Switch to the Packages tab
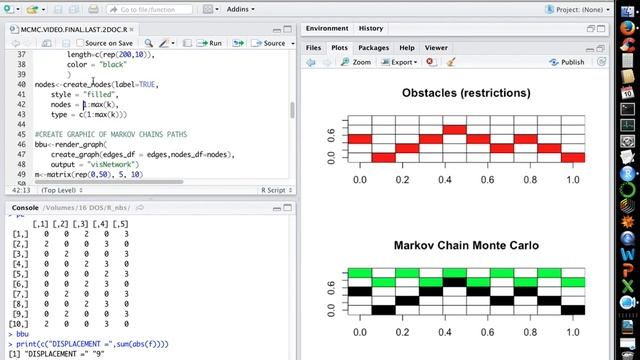The width and height of the screenshot is (640, 360). (373, 48)
